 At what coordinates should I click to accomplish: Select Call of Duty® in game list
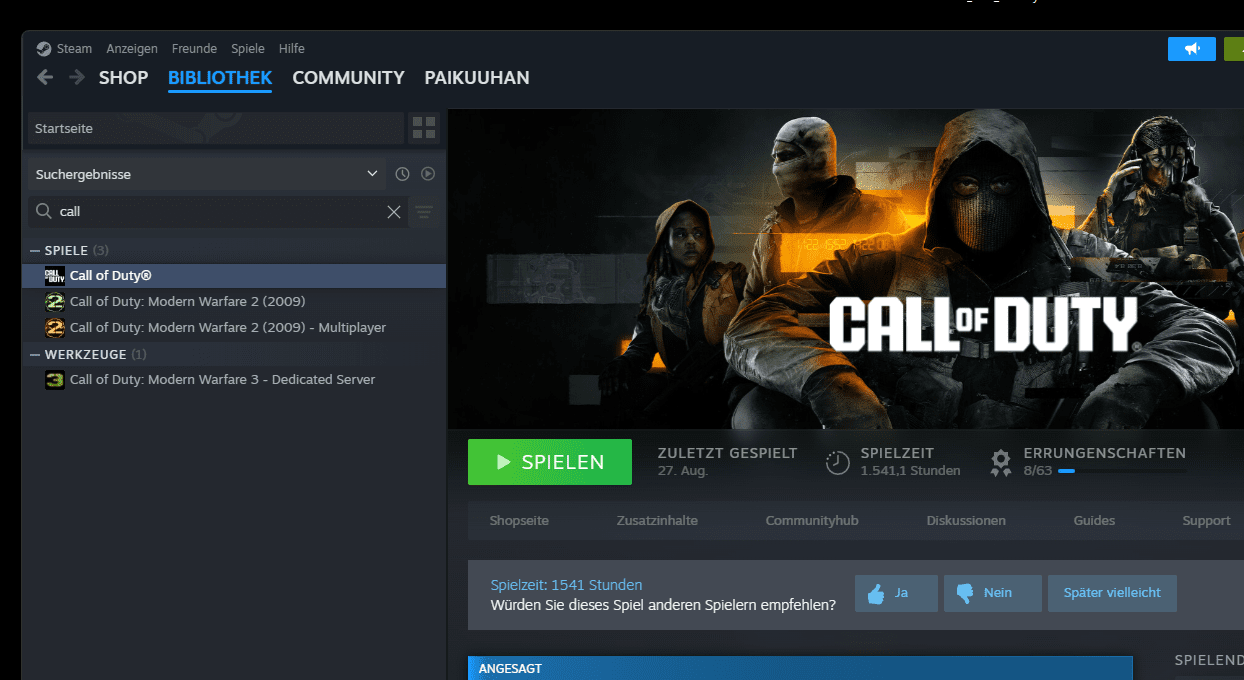[x=234, y=276]
